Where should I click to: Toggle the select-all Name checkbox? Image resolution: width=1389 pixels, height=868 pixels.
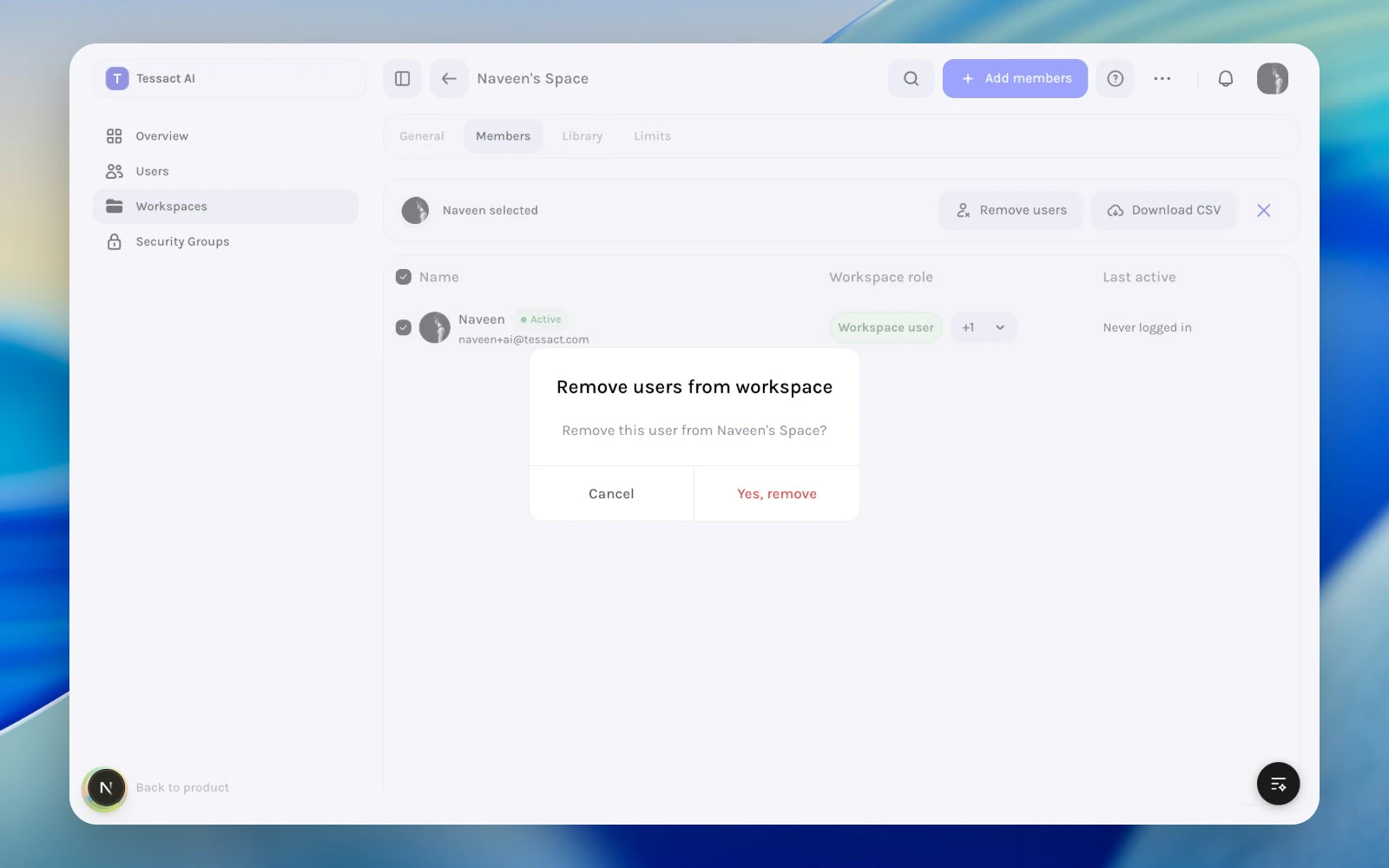(404, 277)
